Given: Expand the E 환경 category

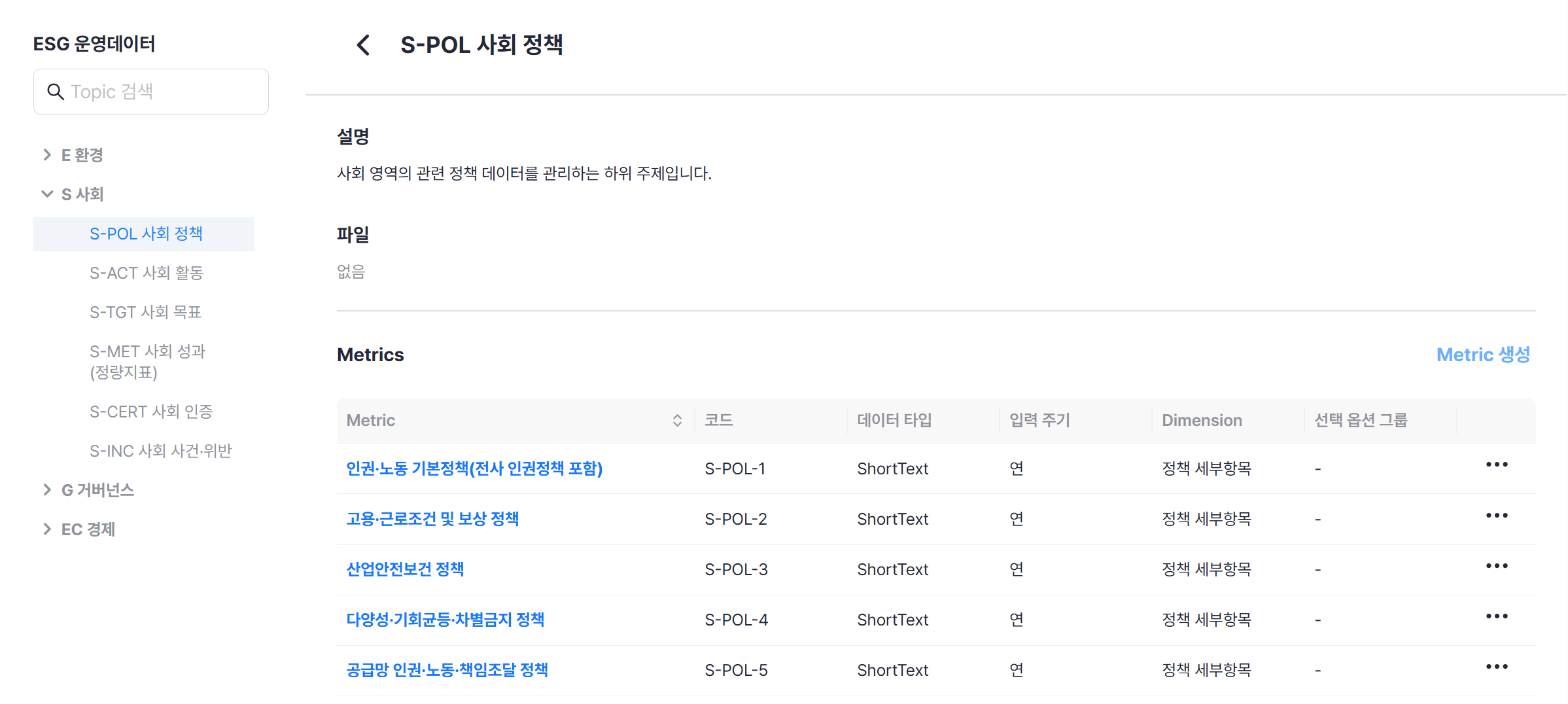Looking at the screenshot, I should [47, 155].
